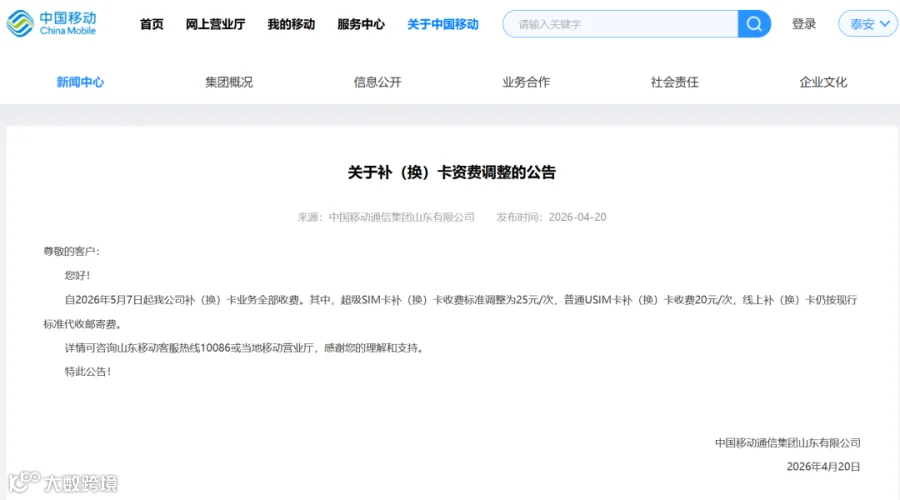900x500 pixels.
Task: Click the closing date 2026年4月20日
Action: [x=823, y=467]
